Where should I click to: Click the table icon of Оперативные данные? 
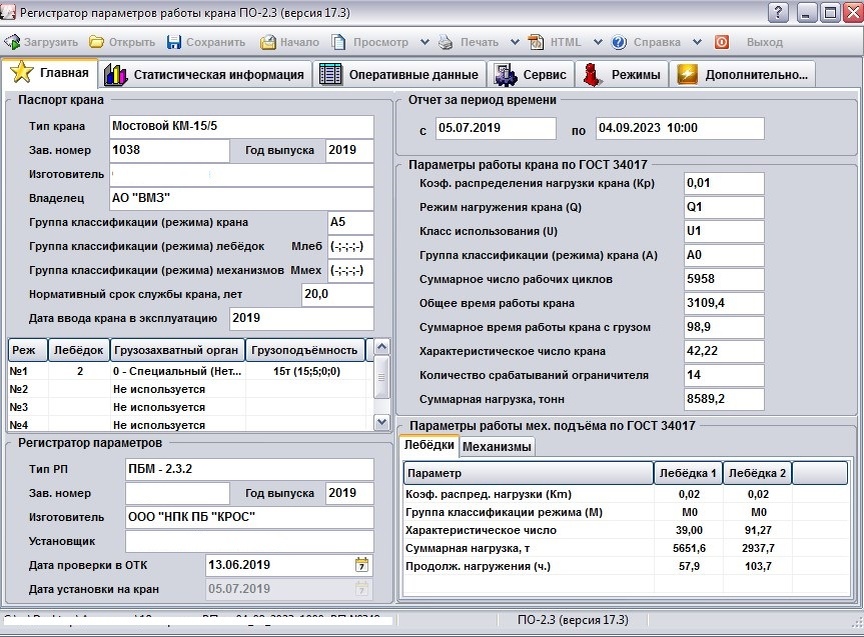click(x=331, y=74)
